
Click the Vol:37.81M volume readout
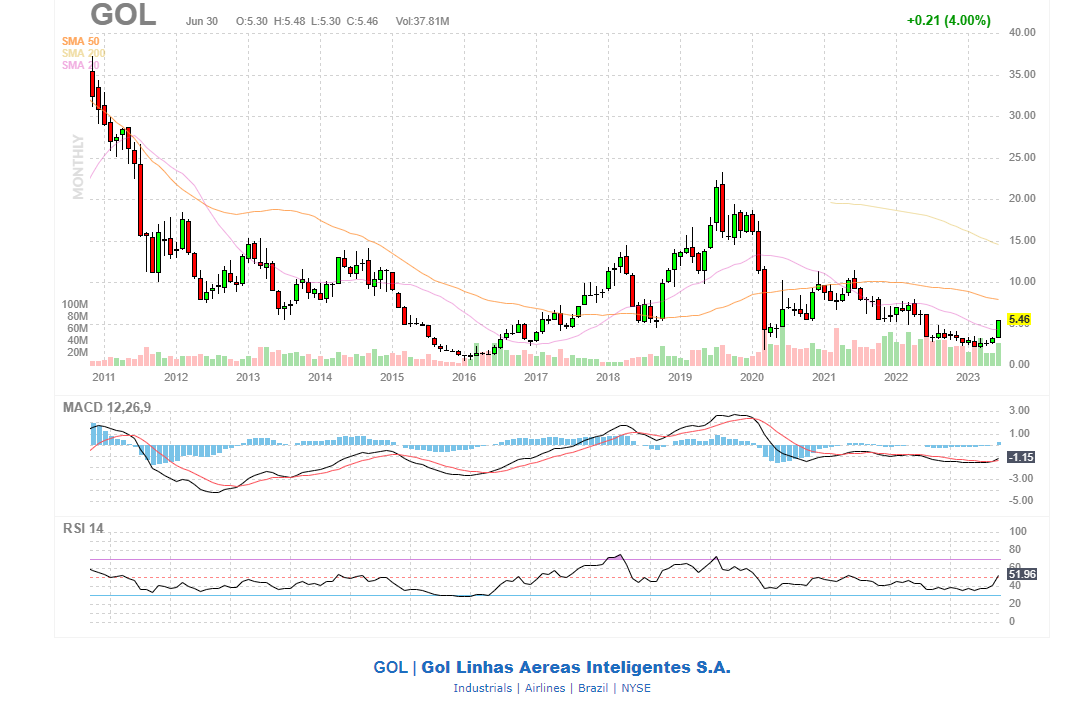(422, 21)
